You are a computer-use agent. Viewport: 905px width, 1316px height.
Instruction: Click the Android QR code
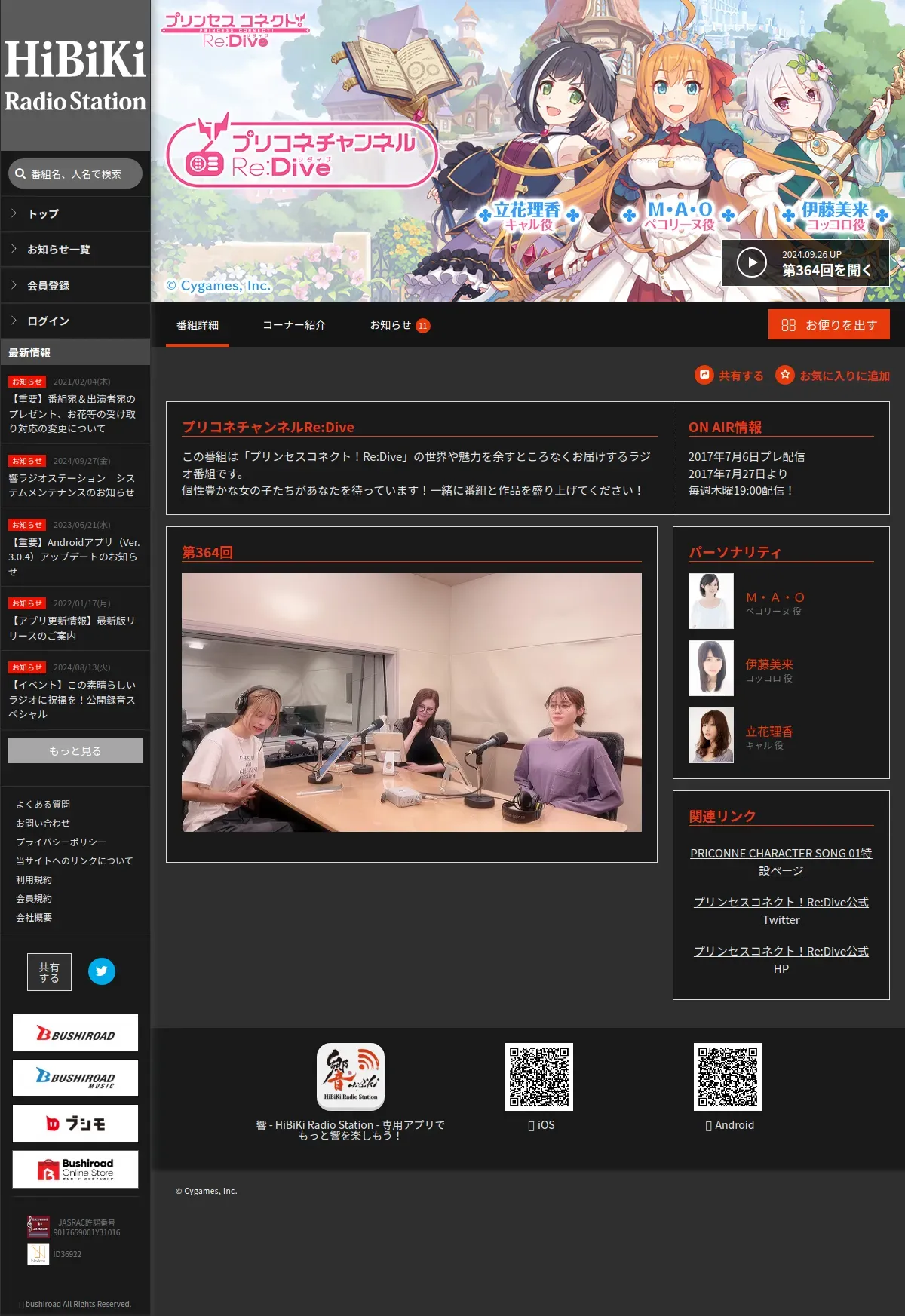pos(728,1077)
